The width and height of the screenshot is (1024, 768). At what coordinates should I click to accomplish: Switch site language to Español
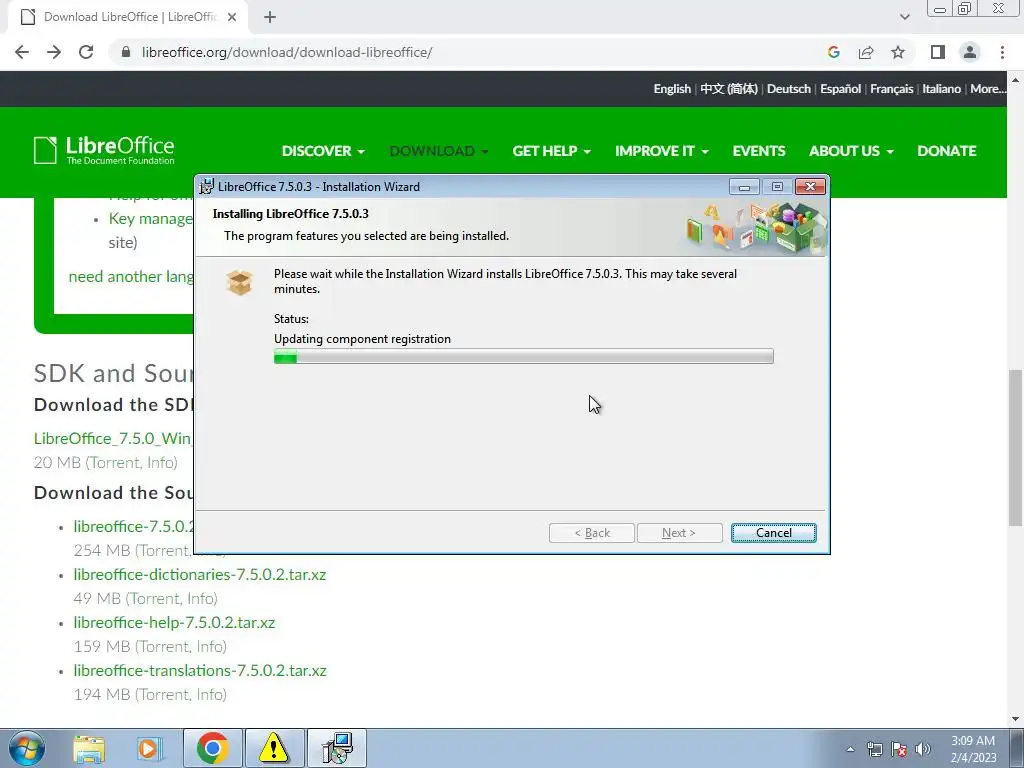pyautogui.click(x=840, y=89)
